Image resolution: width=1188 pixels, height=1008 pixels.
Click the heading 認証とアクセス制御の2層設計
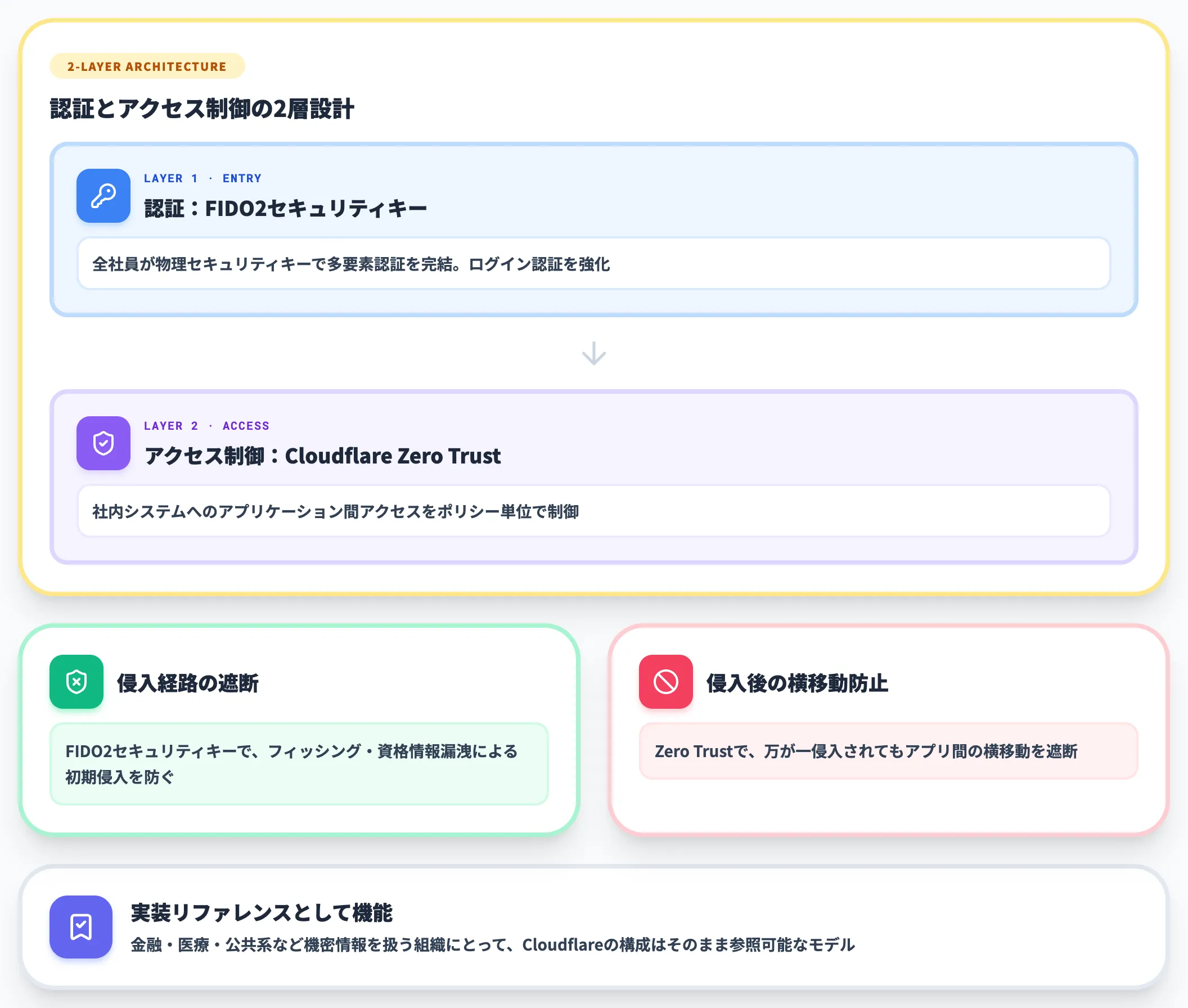pos(202,109)
